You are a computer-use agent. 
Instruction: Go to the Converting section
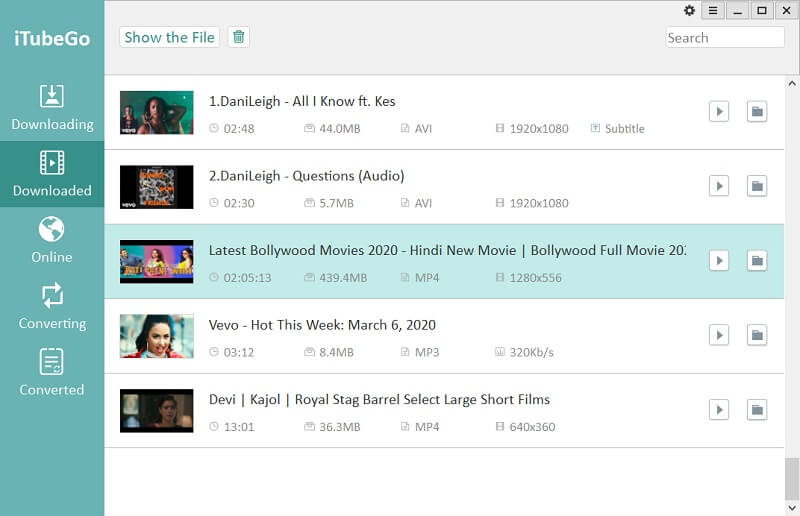(52, 306)
